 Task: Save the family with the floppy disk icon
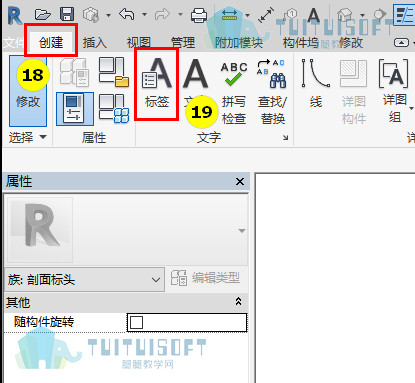(x=67, y=15)
